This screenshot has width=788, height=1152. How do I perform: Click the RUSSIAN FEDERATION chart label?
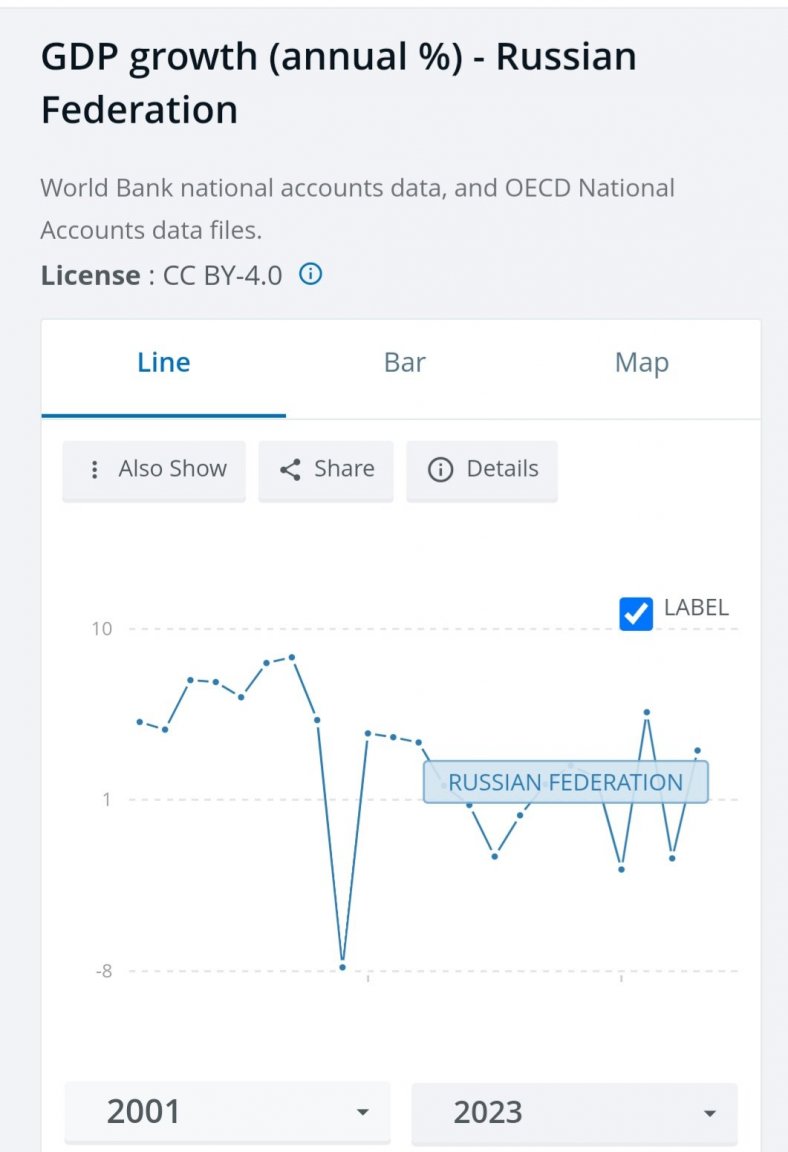565,782
